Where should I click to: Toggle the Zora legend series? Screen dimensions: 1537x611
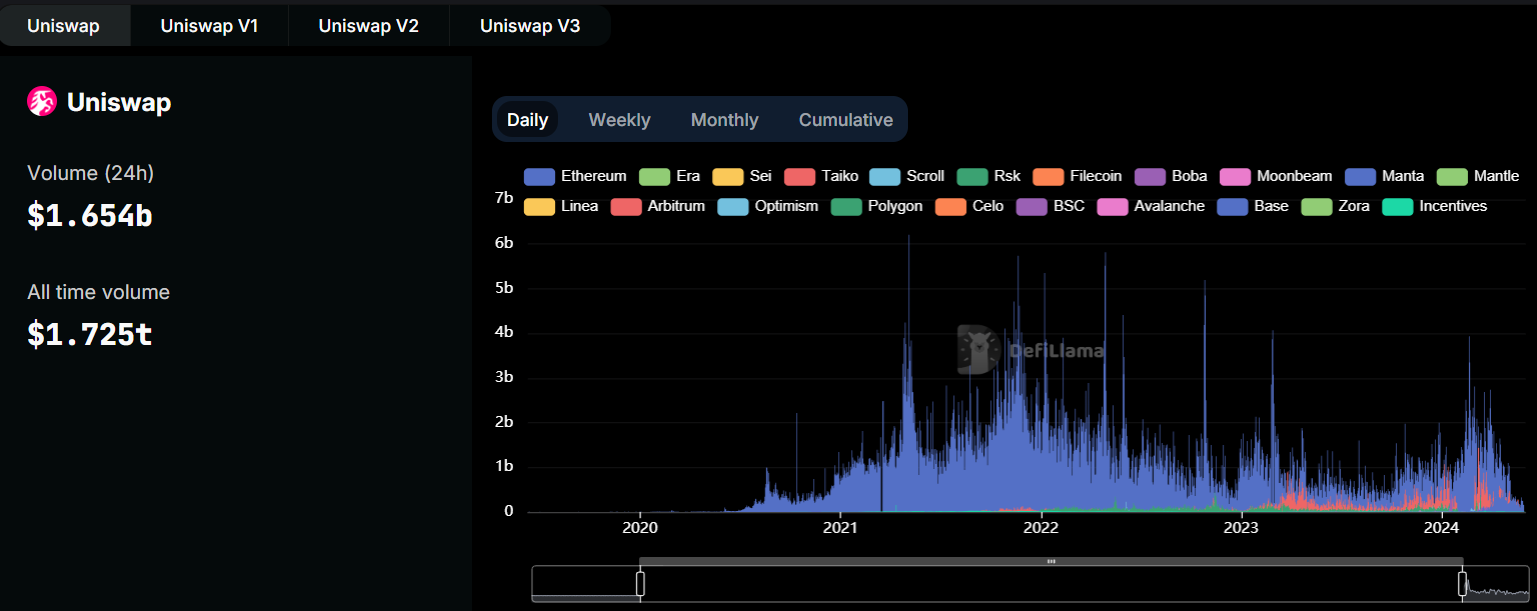[x=1334, y=206]
